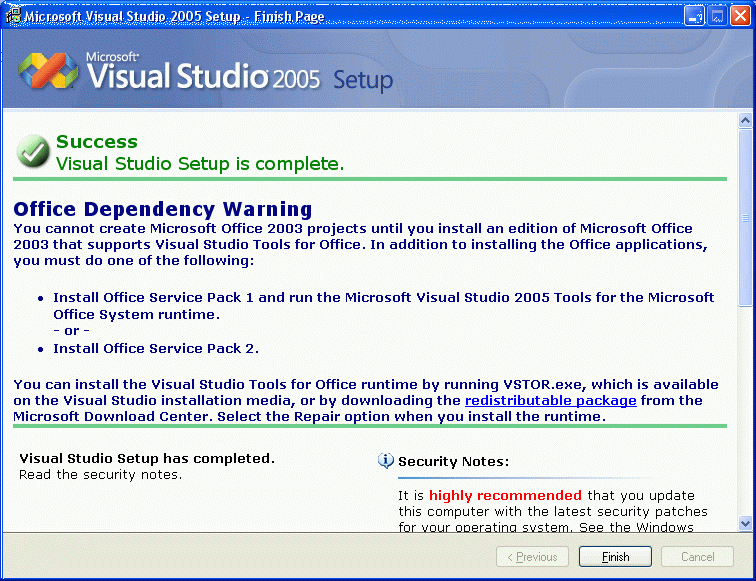Click the greyed-out Cancel button

698,557
